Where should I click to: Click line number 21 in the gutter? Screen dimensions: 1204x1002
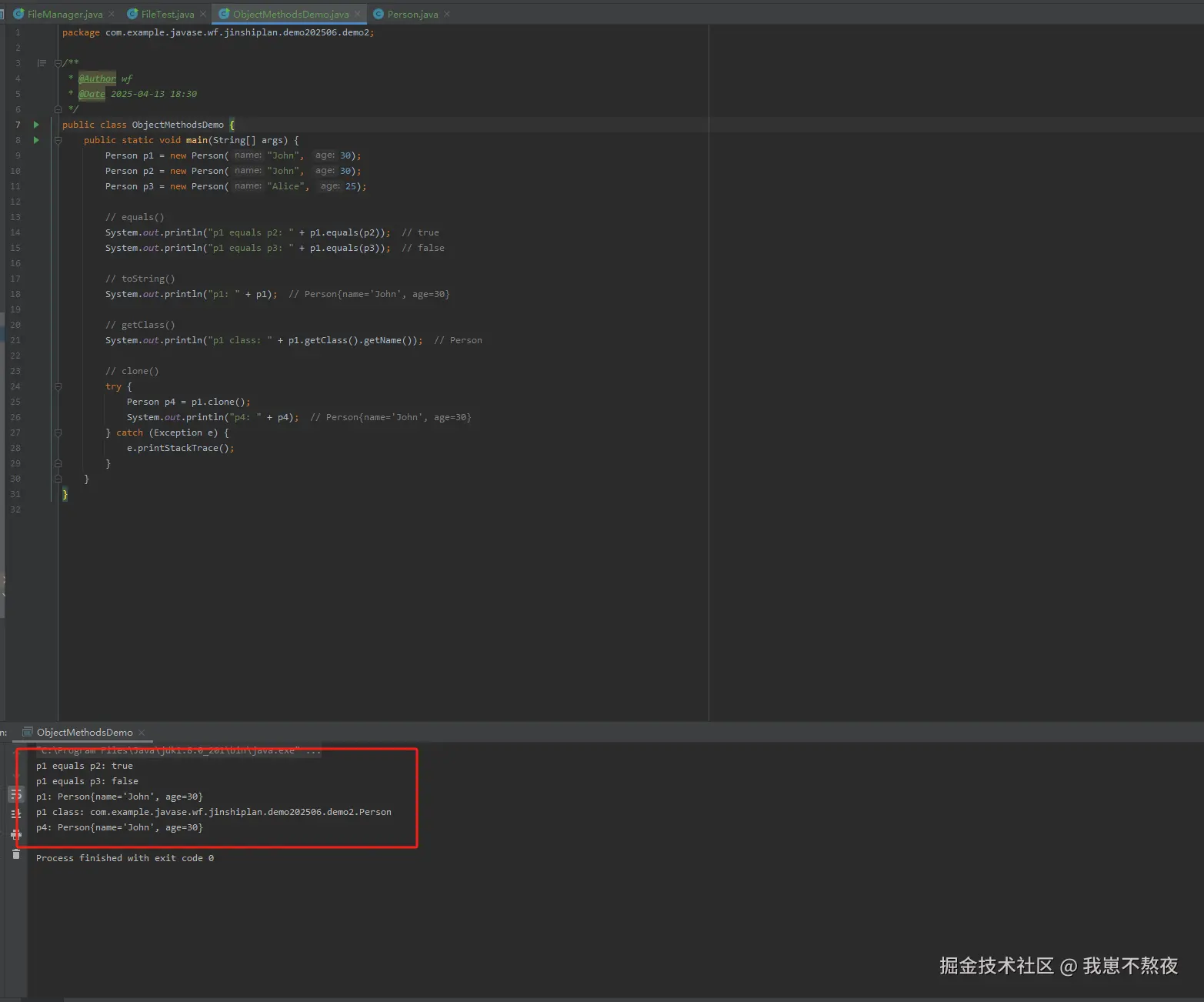[x=15, y=340]
